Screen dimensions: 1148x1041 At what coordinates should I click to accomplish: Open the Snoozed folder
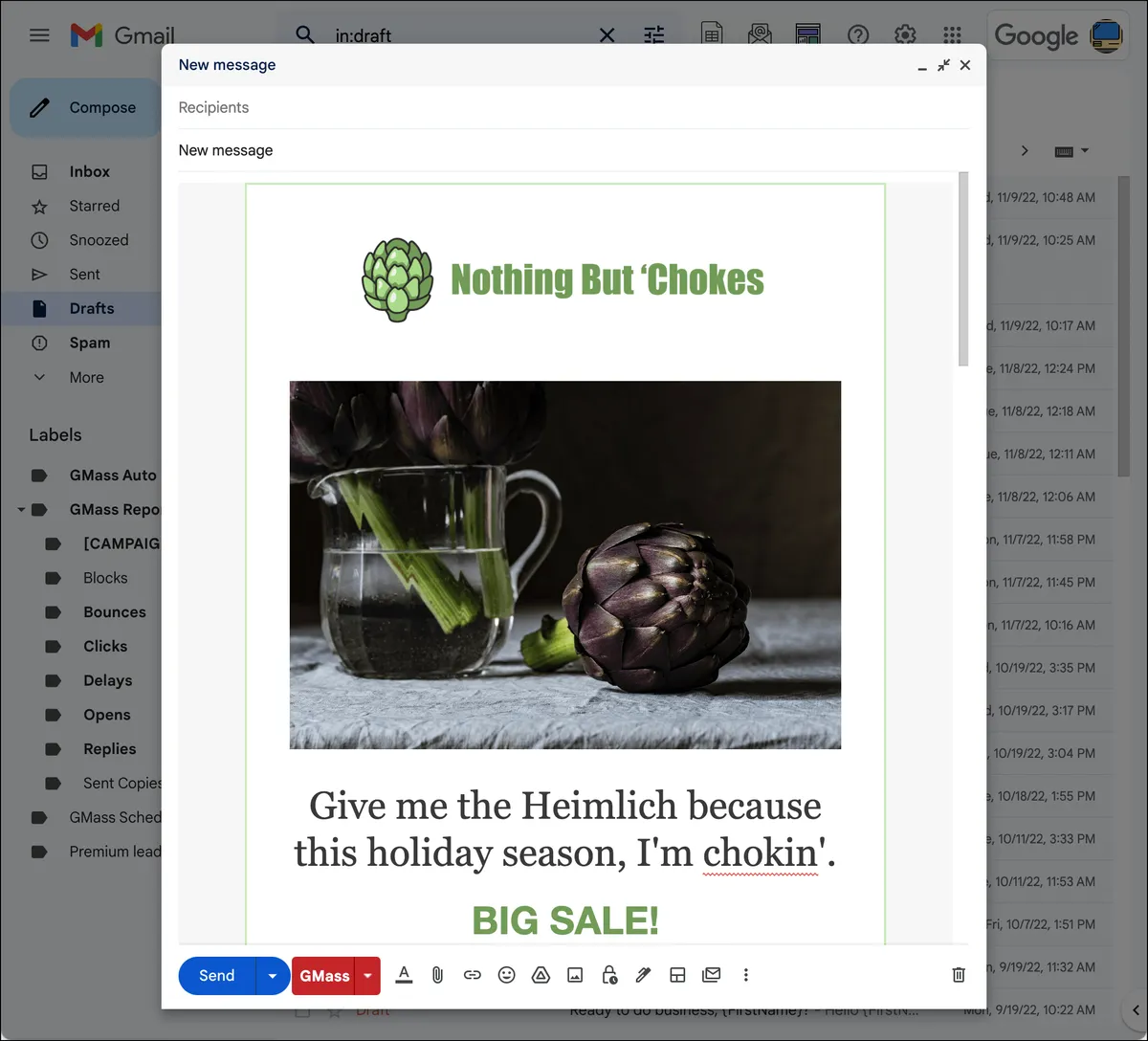pos(98,240)
